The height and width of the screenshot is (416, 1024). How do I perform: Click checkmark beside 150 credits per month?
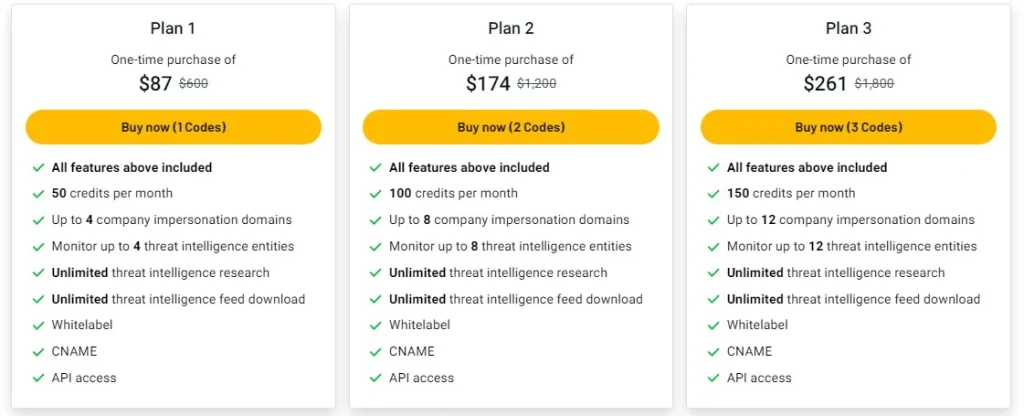click(713, 193)
